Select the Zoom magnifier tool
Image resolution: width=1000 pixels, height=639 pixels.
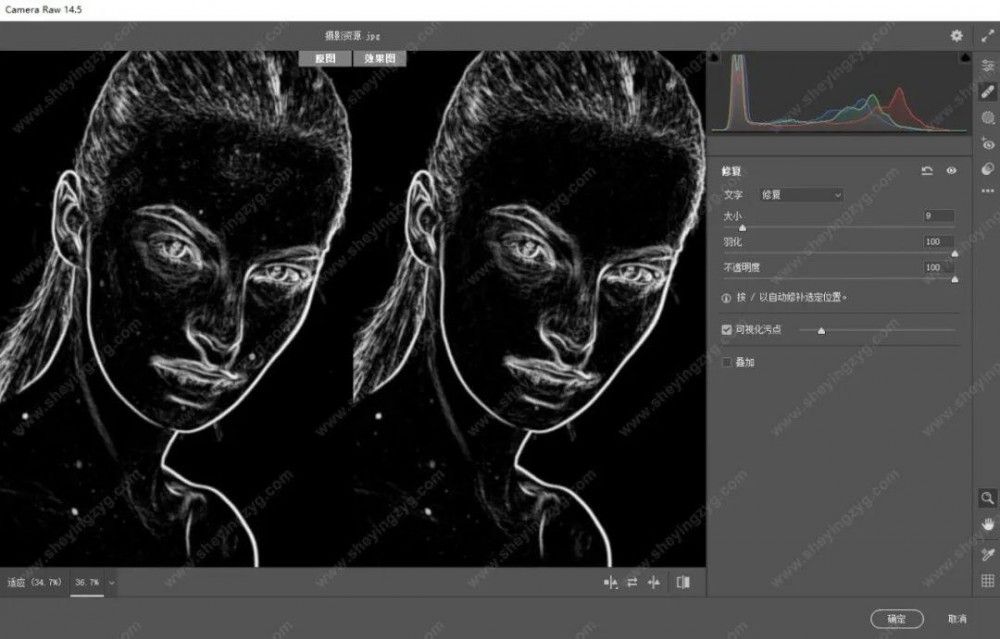(987, 497)
